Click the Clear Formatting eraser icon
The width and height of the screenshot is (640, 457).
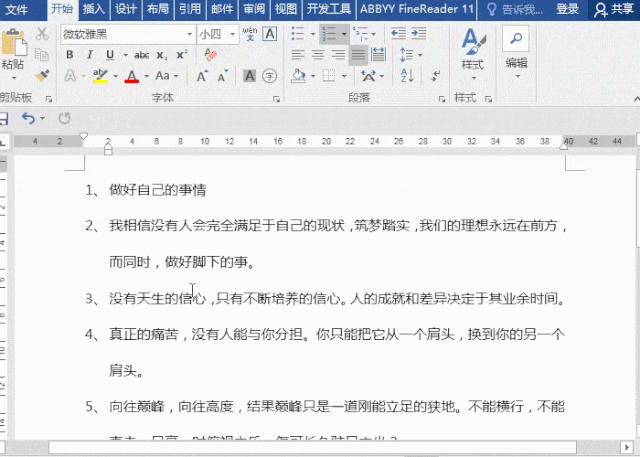211,54
